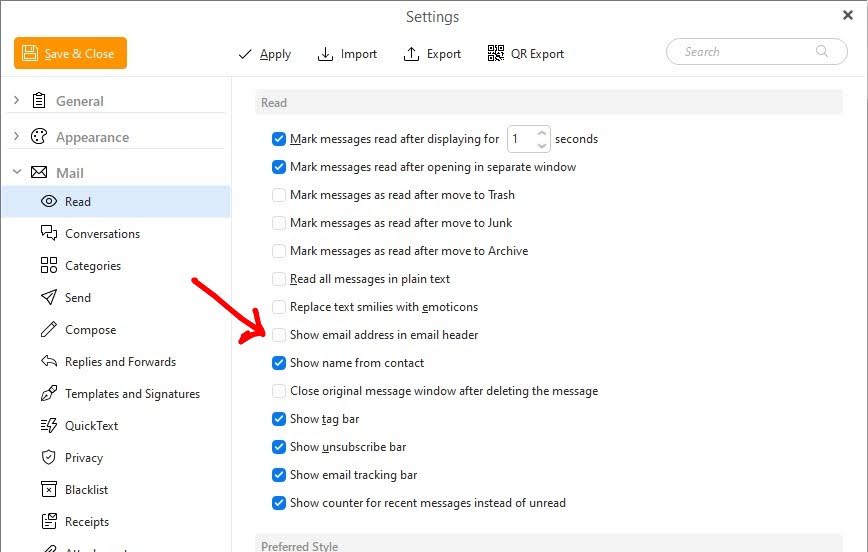Click the QR Export icon
868x552 pixels.
point(495,54)
